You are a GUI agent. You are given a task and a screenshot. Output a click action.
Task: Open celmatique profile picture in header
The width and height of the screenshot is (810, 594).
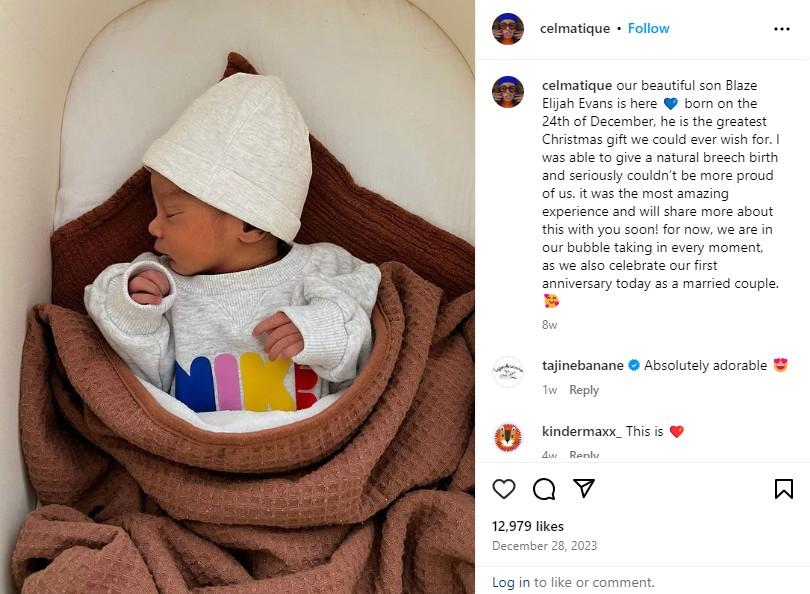tap(508, 29)
